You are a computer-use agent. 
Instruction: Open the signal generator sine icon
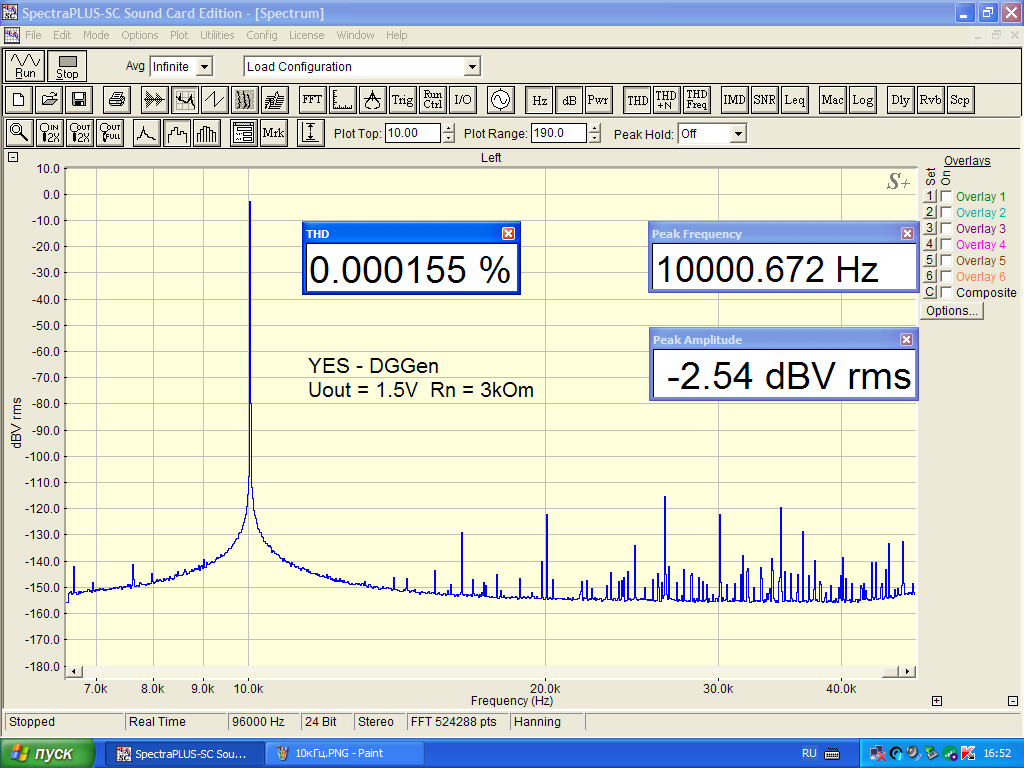point(500,100)
